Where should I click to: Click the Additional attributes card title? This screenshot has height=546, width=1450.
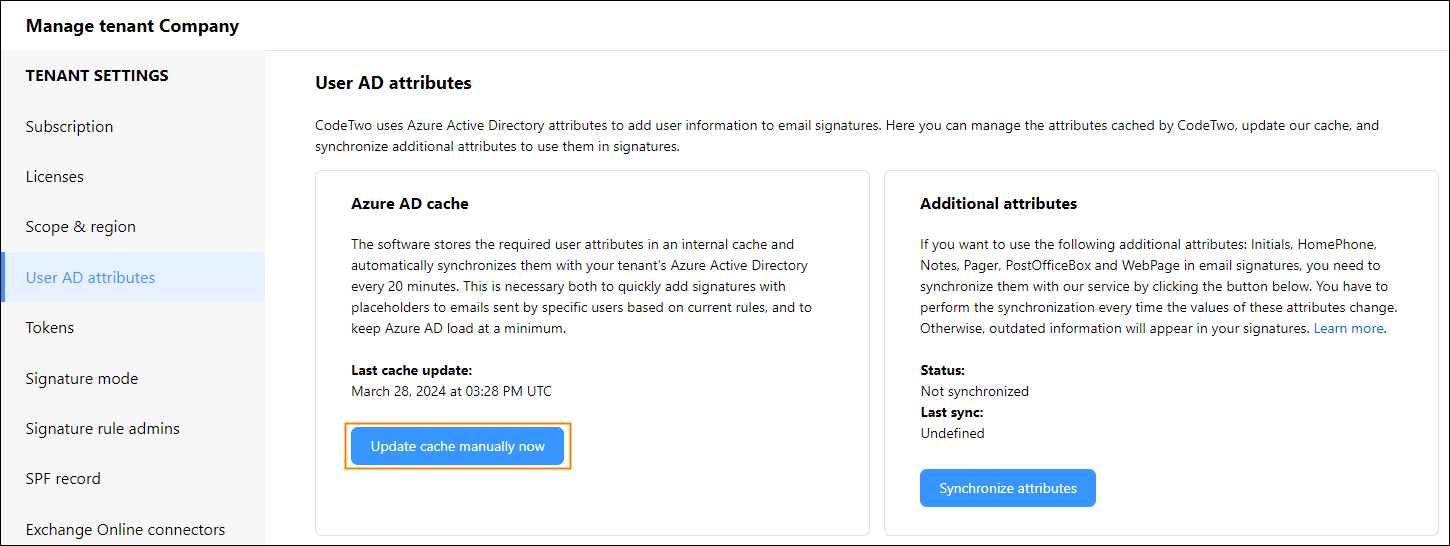point(998,203)
